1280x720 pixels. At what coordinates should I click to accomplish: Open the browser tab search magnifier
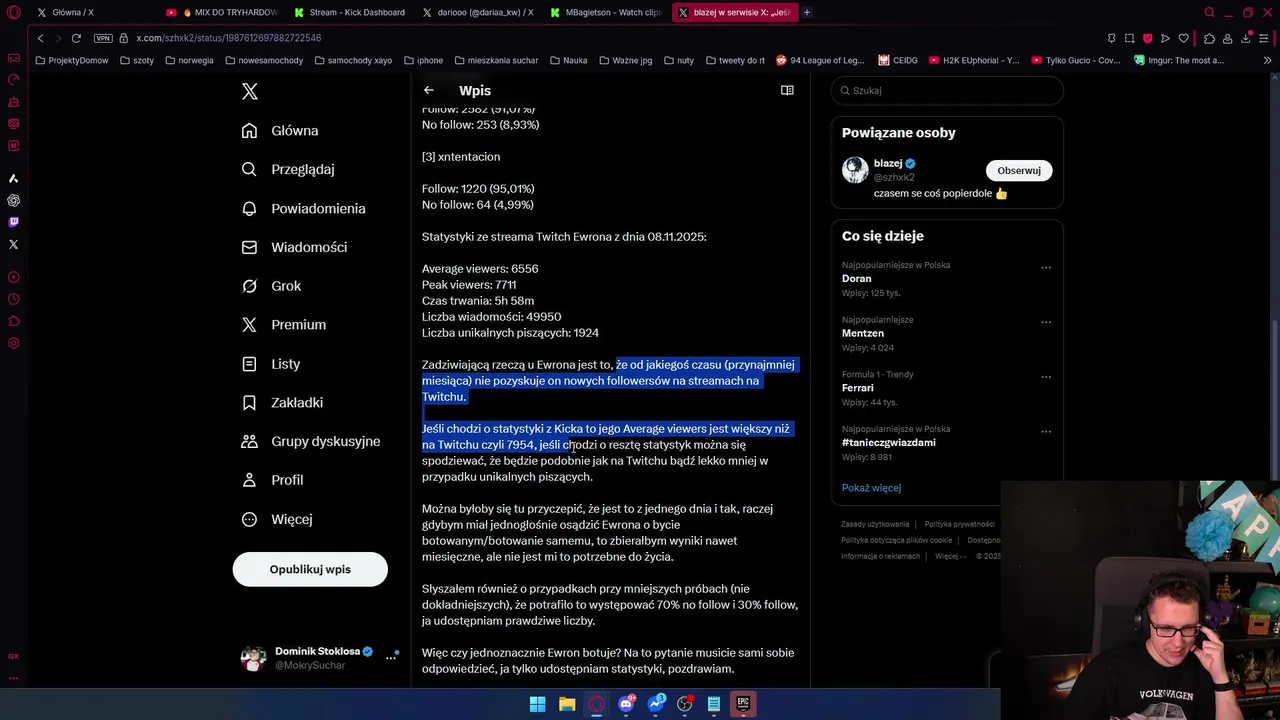(x=1209, y=12)
